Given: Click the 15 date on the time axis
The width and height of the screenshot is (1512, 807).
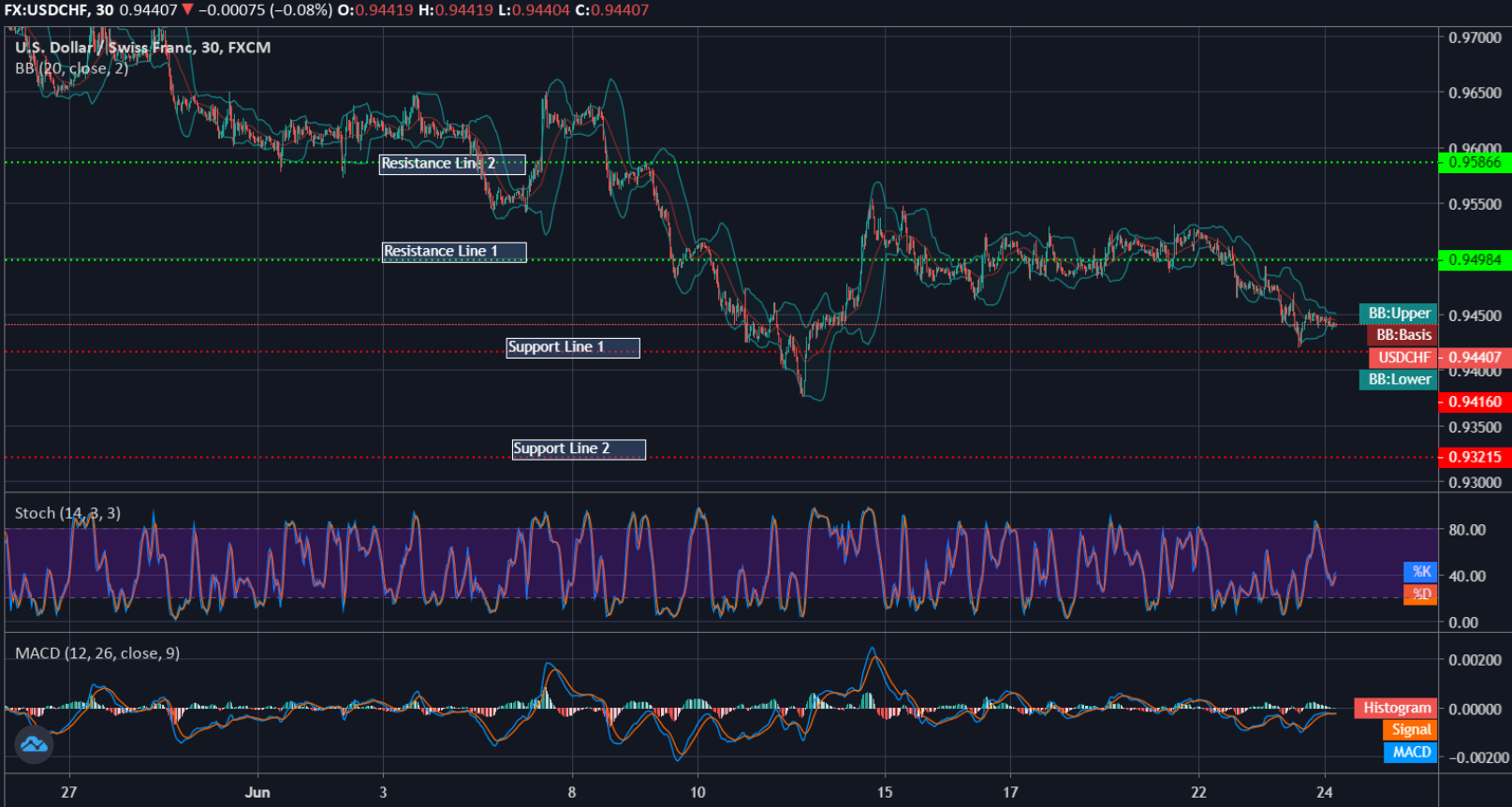Looking at the screenshot, I should coord(885,793).
